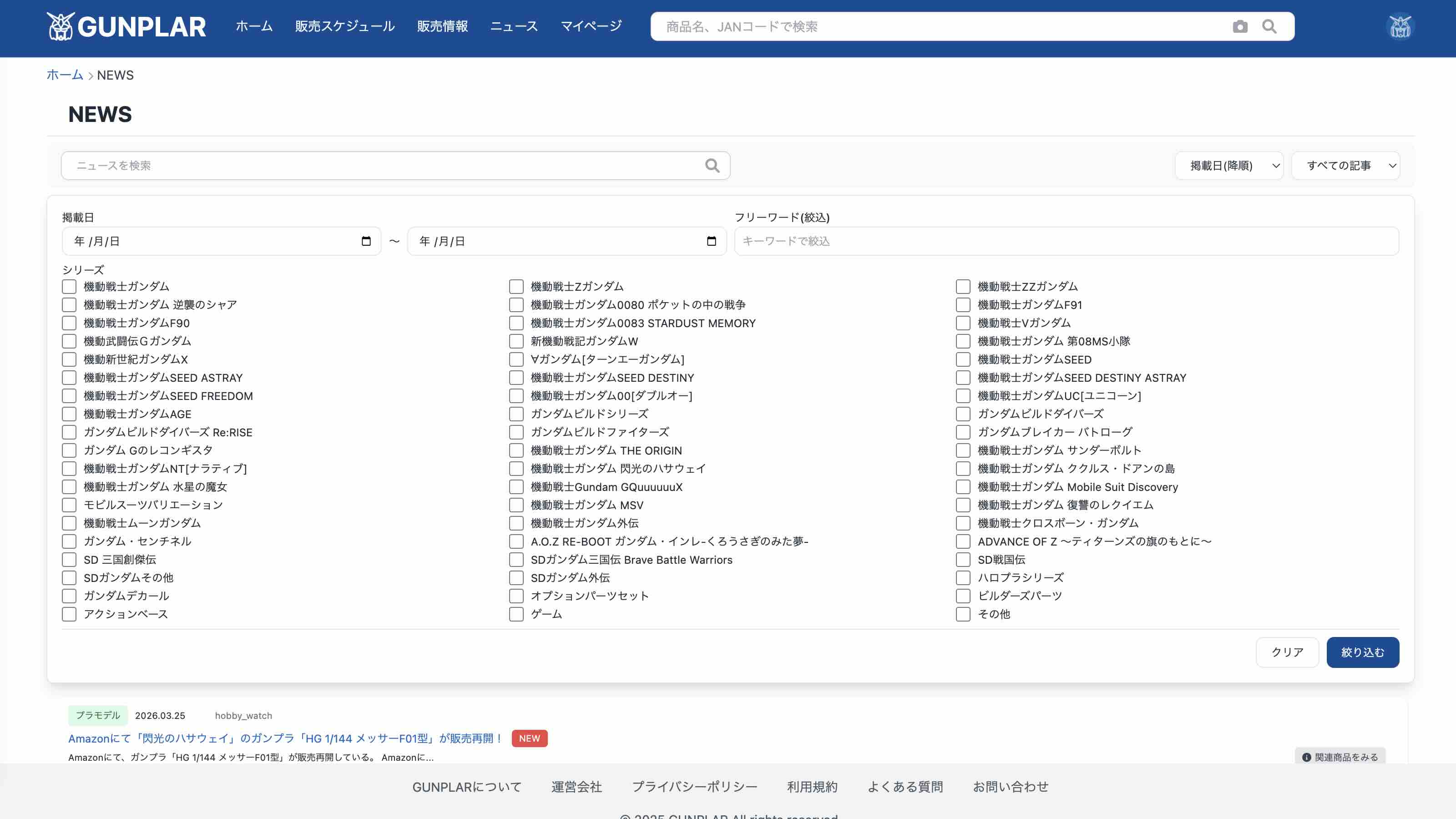Select ニュース in navigation bar
The image size is (1456, 819).
pyautogui.click(x=514, y=26)
